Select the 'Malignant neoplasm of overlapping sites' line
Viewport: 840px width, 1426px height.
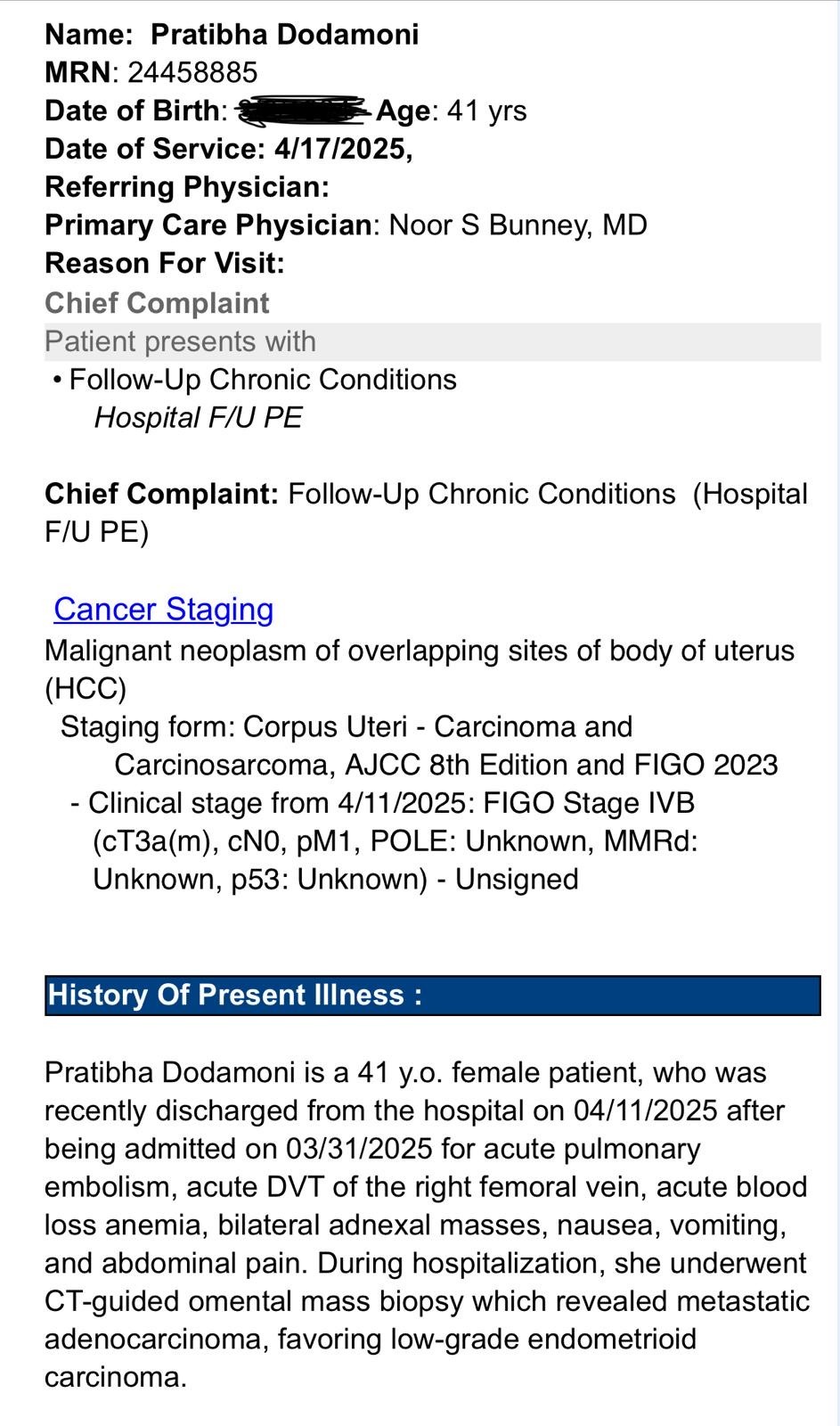(419, 651)
